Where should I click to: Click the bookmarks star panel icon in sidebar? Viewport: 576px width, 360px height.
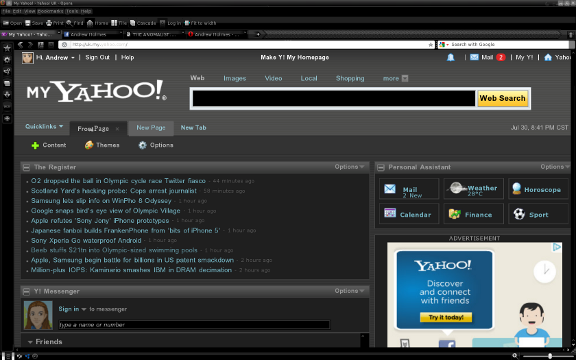(7, 48)
